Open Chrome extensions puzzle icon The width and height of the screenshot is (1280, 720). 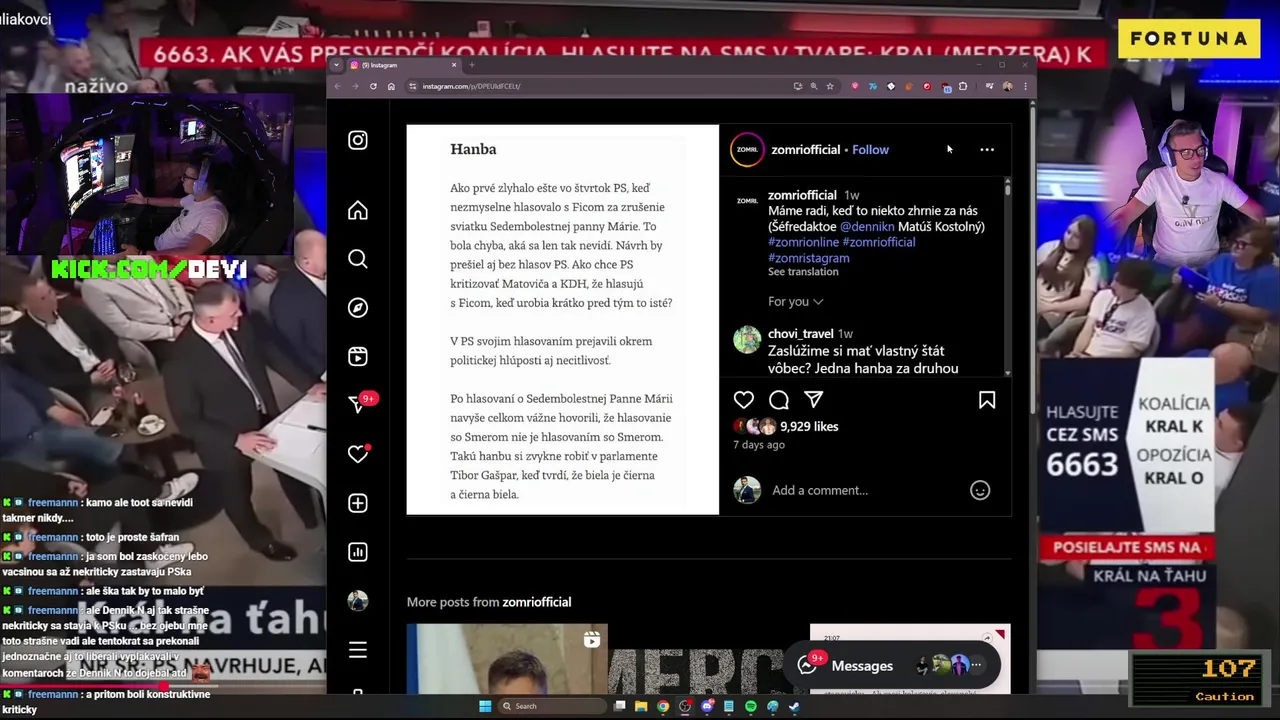[x=963, y=86]
